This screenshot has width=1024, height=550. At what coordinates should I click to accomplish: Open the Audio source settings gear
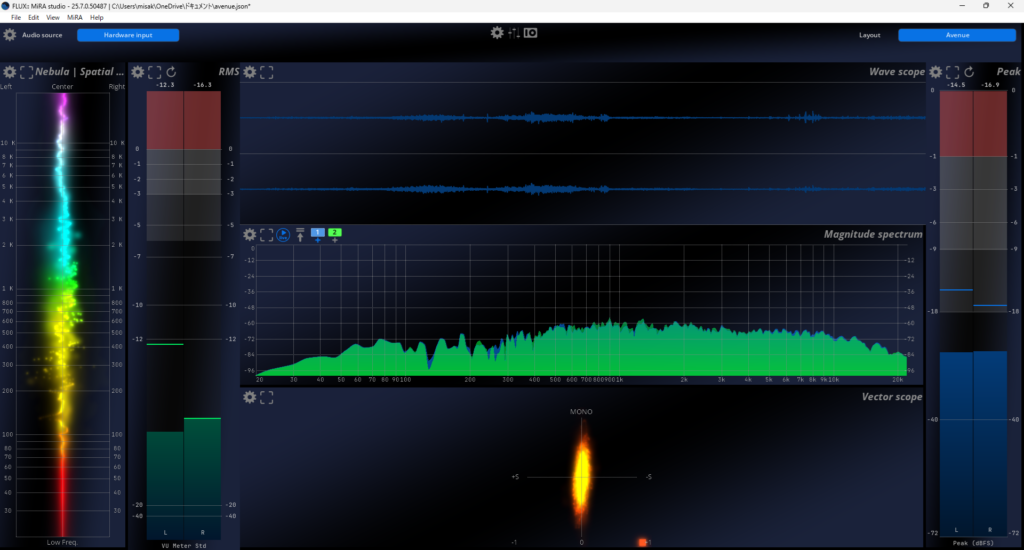[10, 35]
